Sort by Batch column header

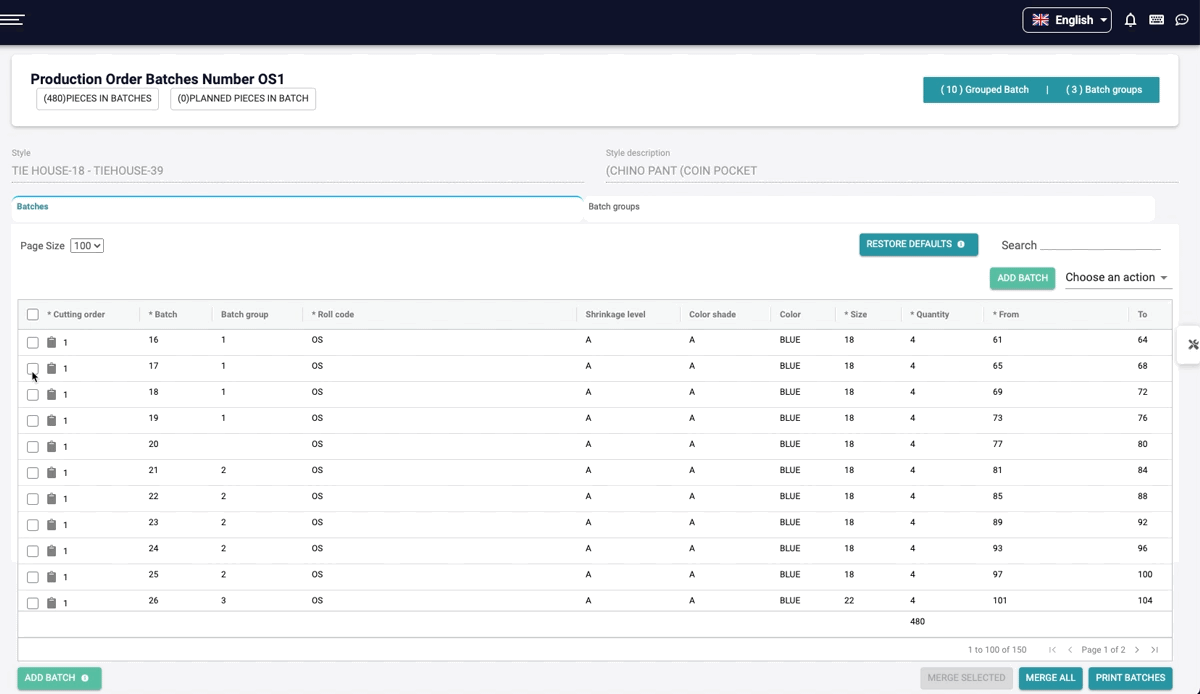coord(163,314)
